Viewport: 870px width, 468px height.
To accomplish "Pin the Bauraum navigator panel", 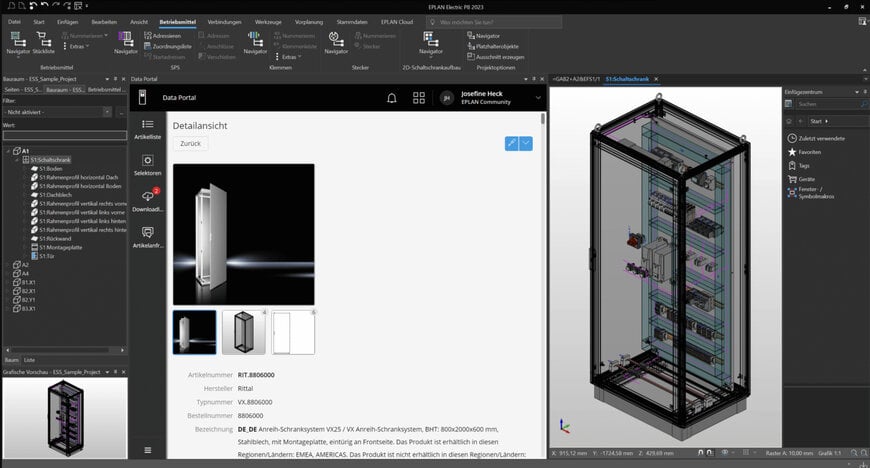I will click(x=115, y=79).
